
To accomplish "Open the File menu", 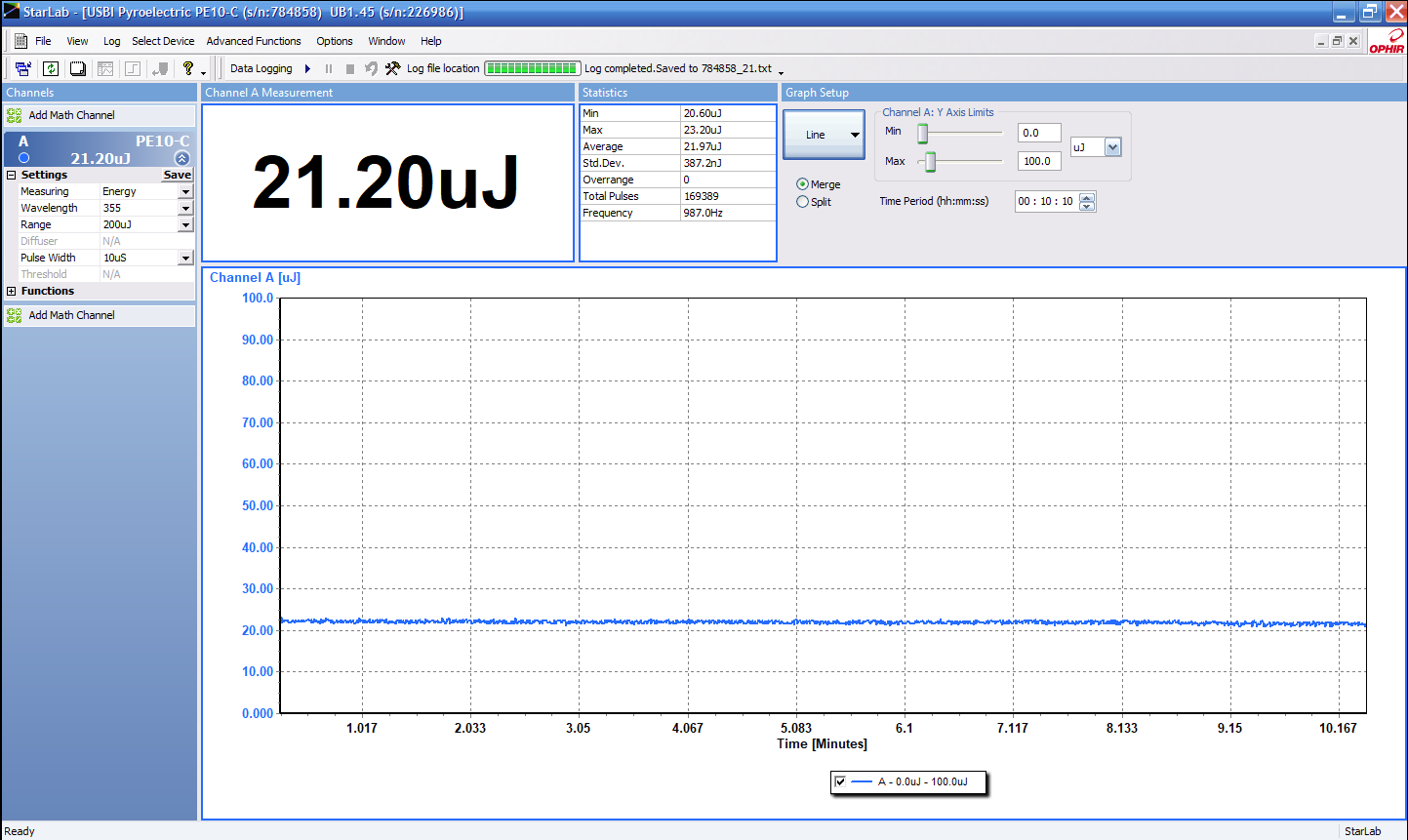I will (43, 41).
